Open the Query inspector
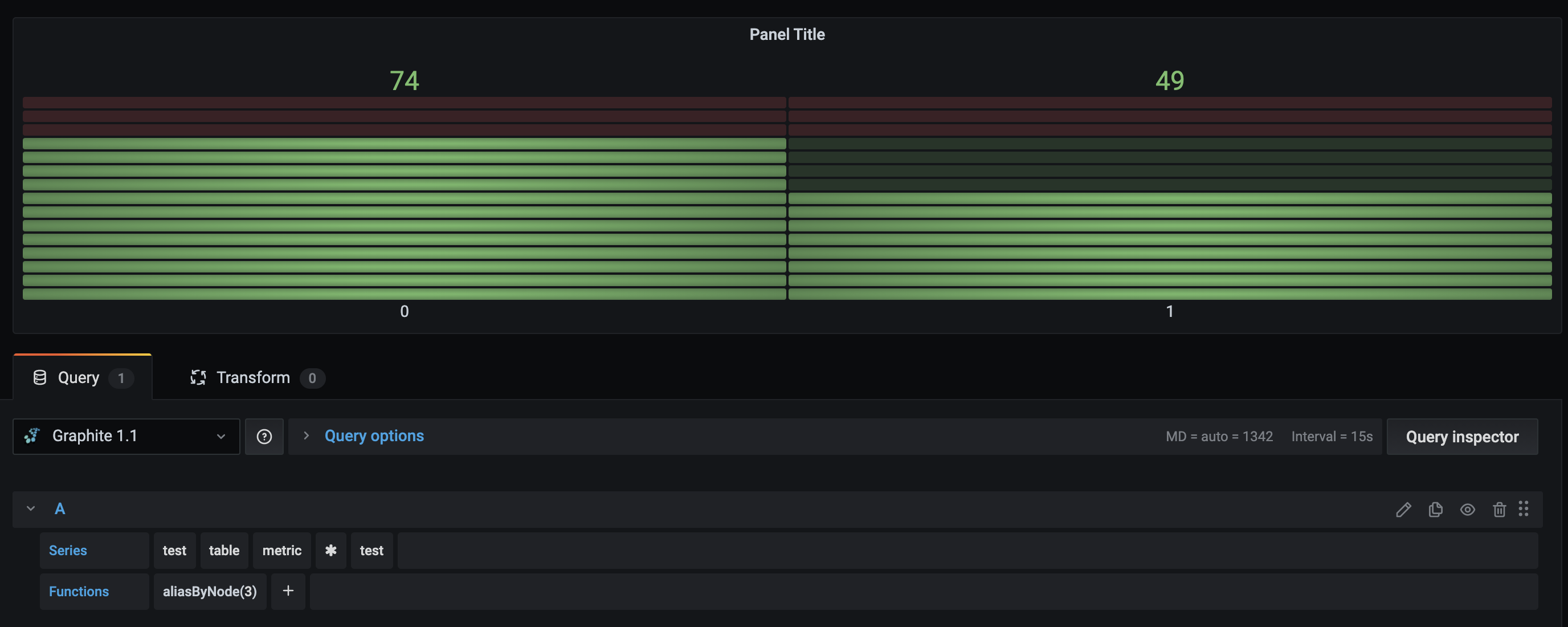This screenshot has width=1568, height=627. [1462, 436]
